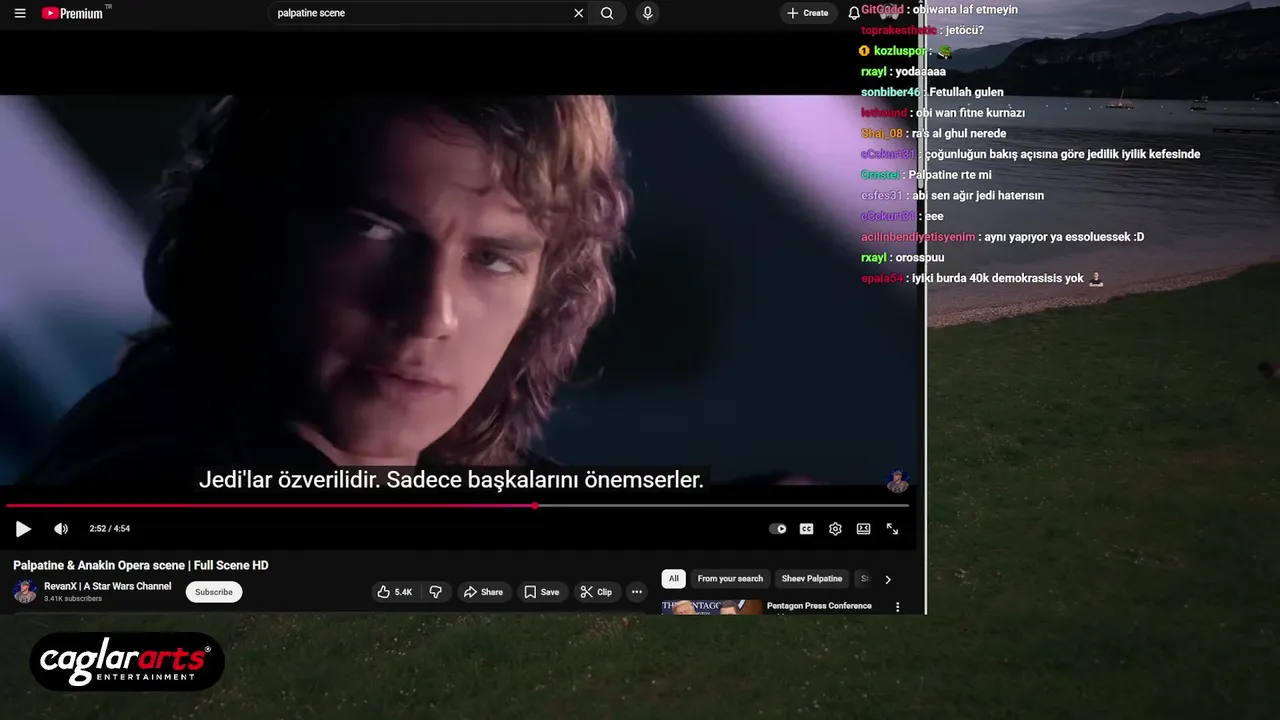Viewport: 1280px width, 720px height.
Task: Switch to theater mode
Action: 863,529
